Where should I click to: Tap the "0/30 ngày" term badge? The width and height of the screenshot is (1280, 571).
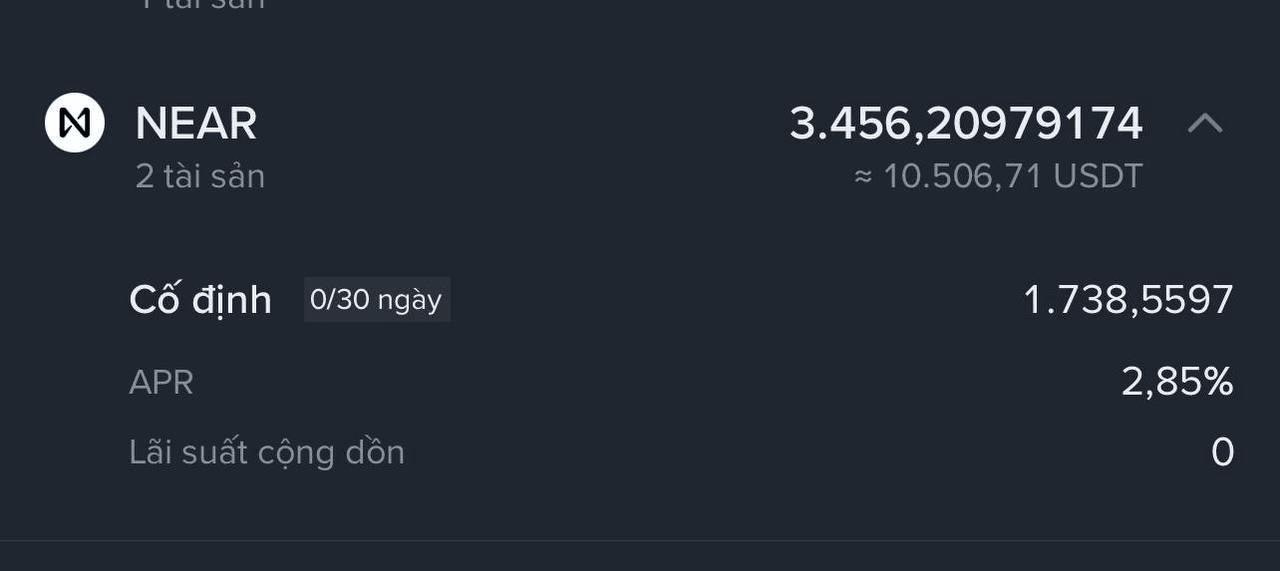click(x=377, y=300)
